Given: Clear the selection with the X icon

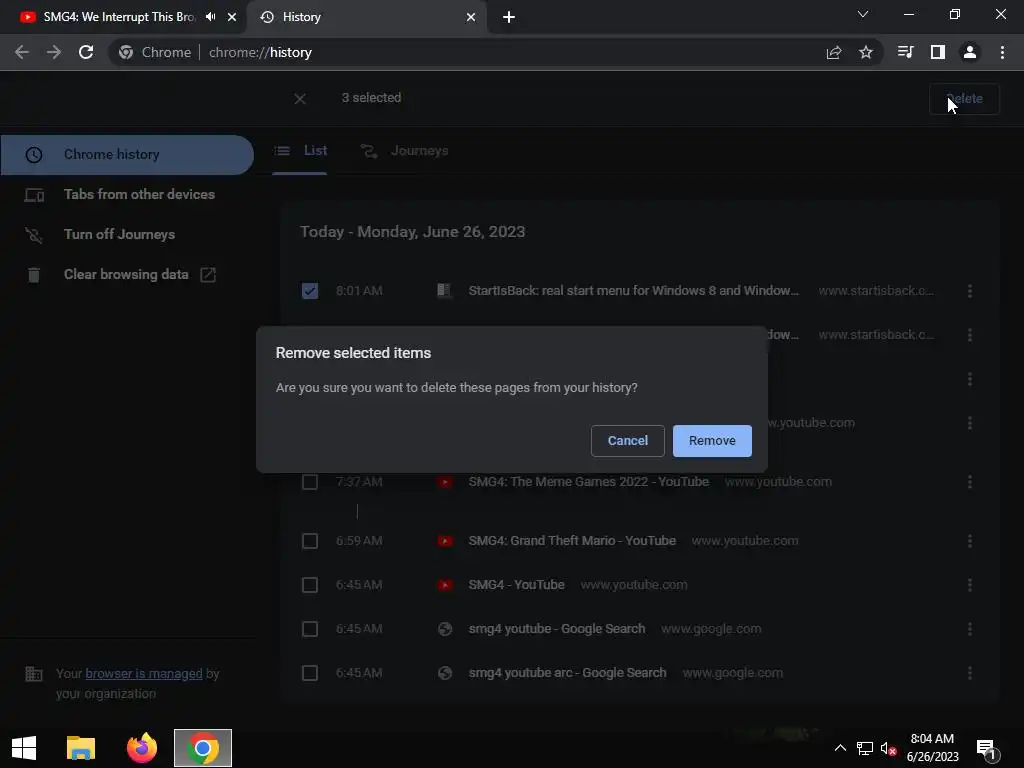Looking at the screenshot, I should click(300, 99).
